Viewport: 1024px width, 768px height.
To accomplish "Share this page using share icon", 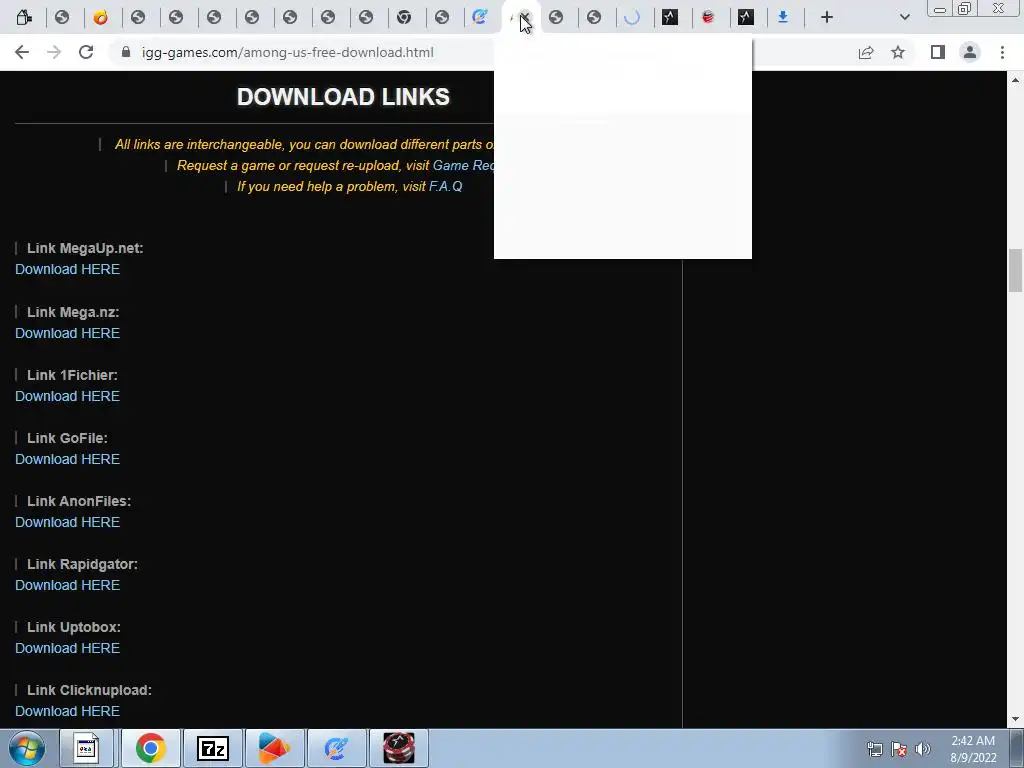I will [x=866, y=52].
